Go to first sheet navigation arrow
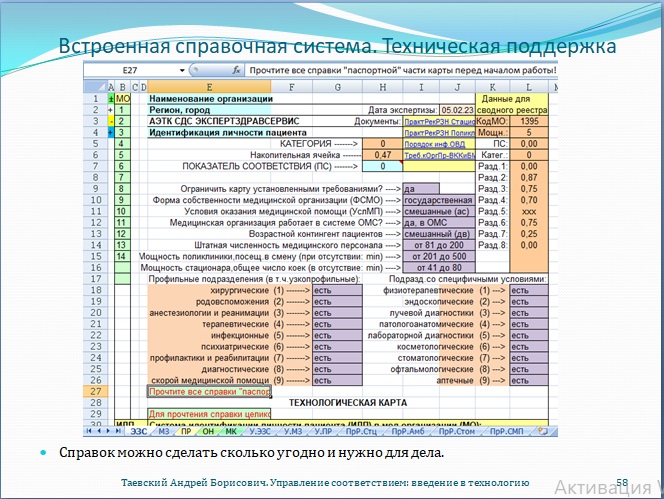 pos(89,431)
